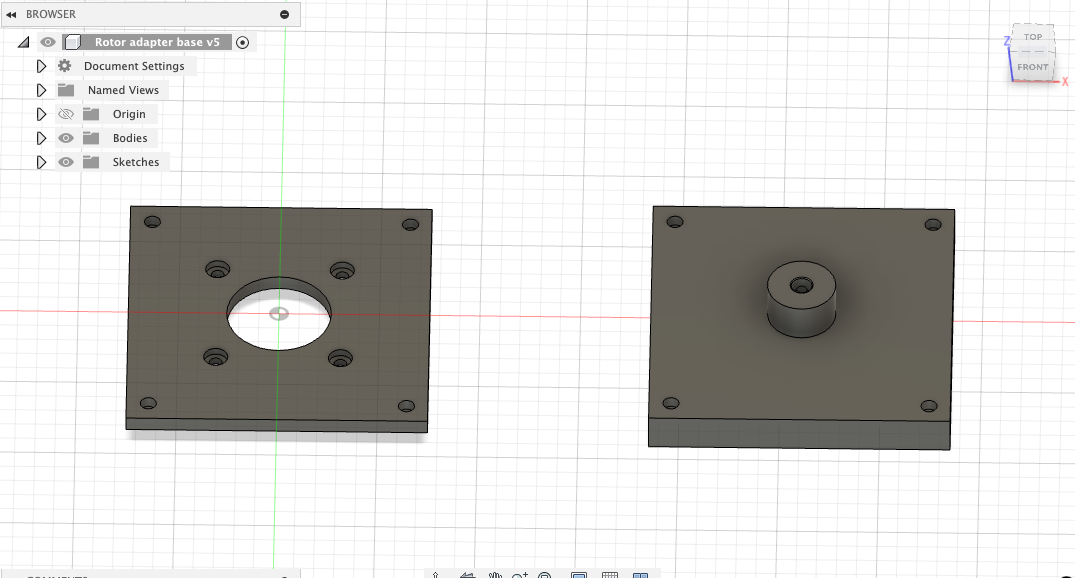Select top-right corner hole on right plate

pyautogui.click(x=933, y=224)
